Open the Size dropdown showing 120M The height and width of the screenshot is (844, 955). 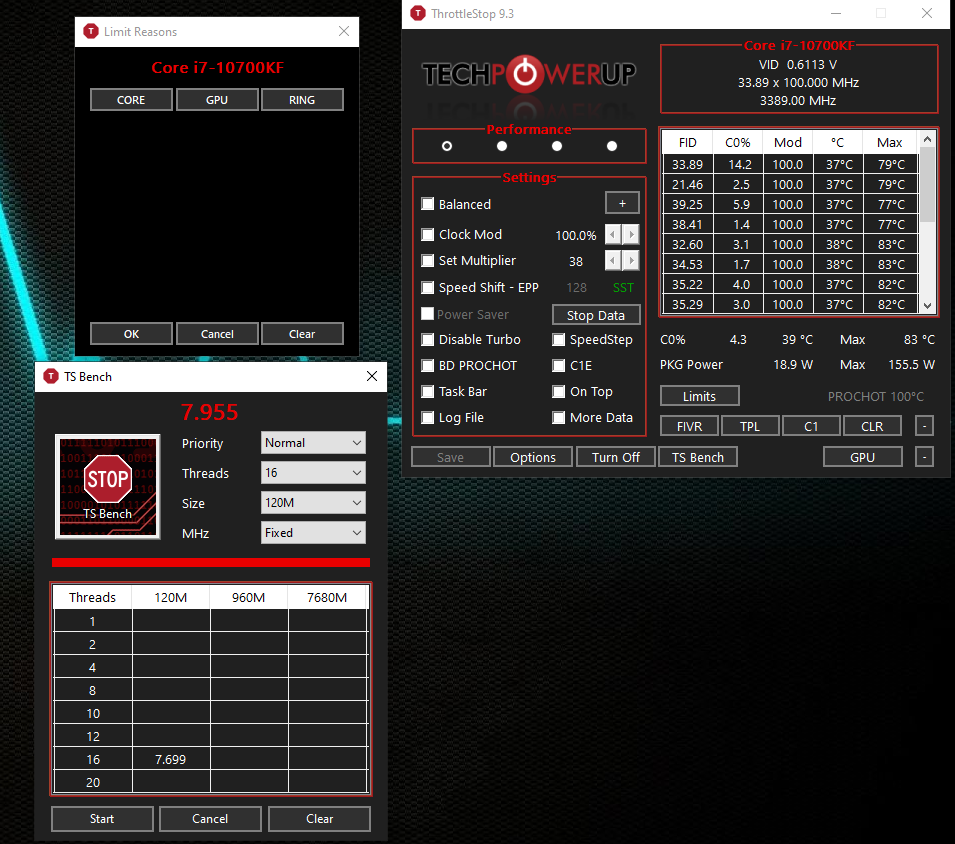coord(313,502)
